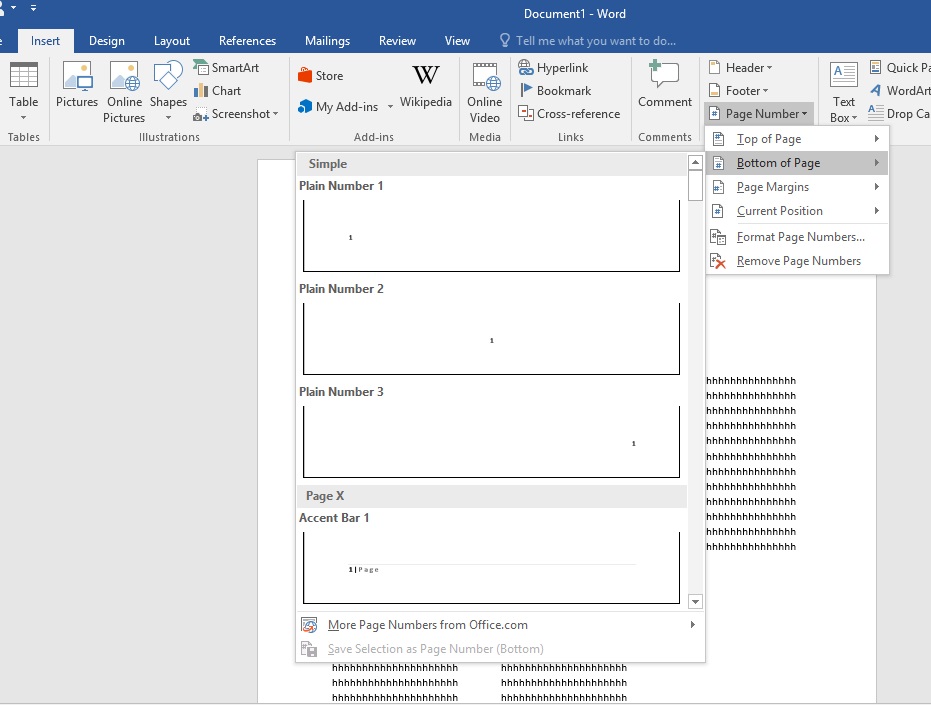Expand the Page Margins submenu arrow

(876, 187)
